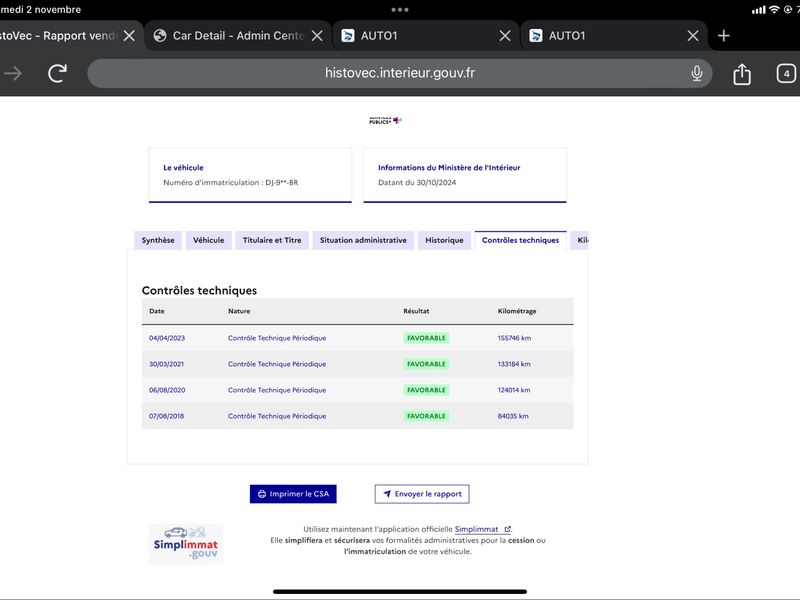Click the date 06/08/2020

(x=167, y=390)
